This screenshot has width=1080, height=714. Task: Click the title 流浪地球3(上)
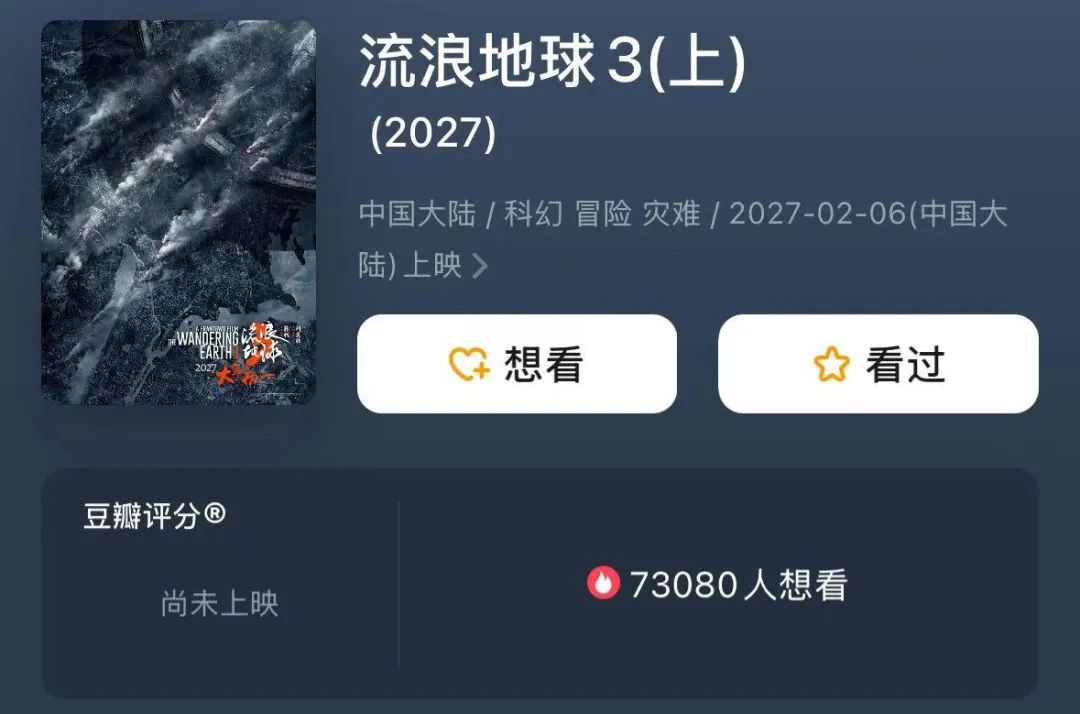coord(552,61)
